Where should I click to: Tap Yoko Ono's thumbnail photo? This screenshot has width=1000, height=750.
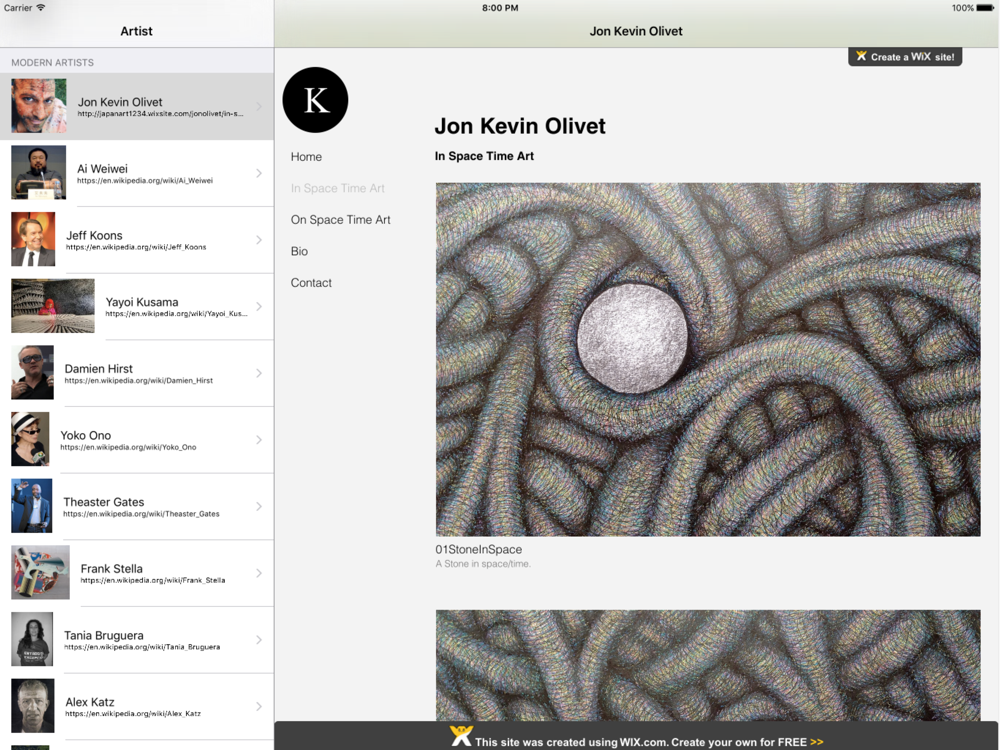[x=30, y=439]
